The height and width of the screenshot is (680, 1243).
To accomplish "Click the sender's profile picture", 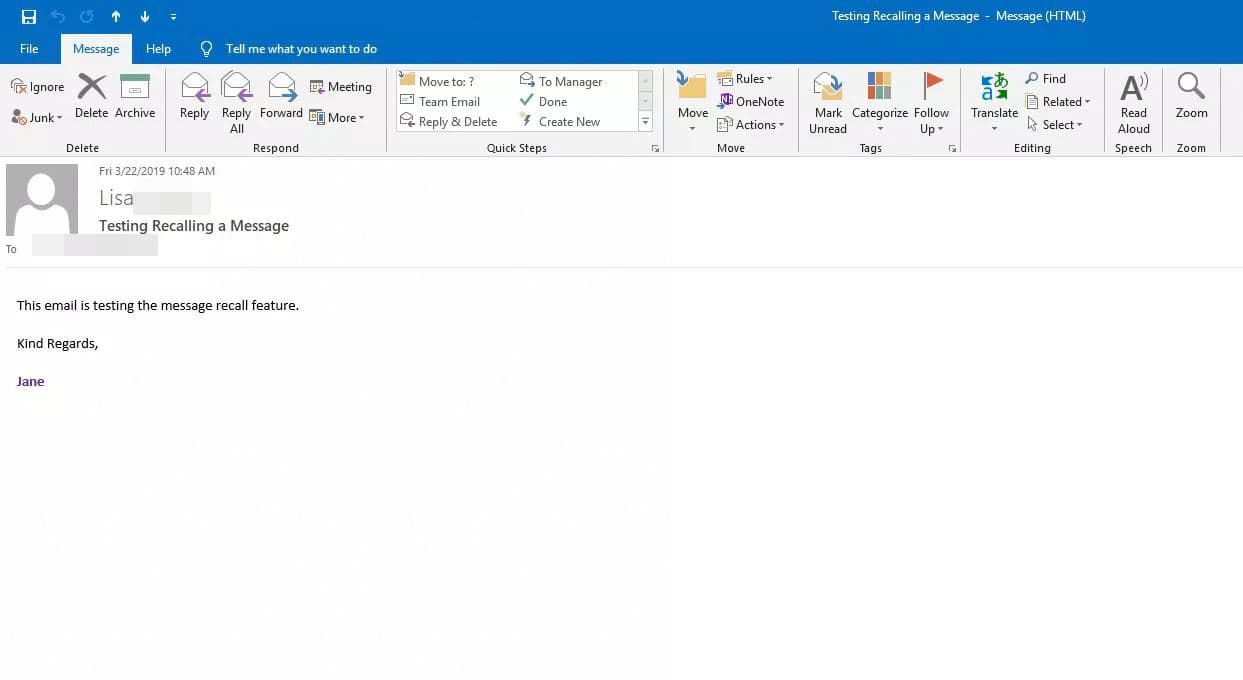I will click(x=42, y=199).
